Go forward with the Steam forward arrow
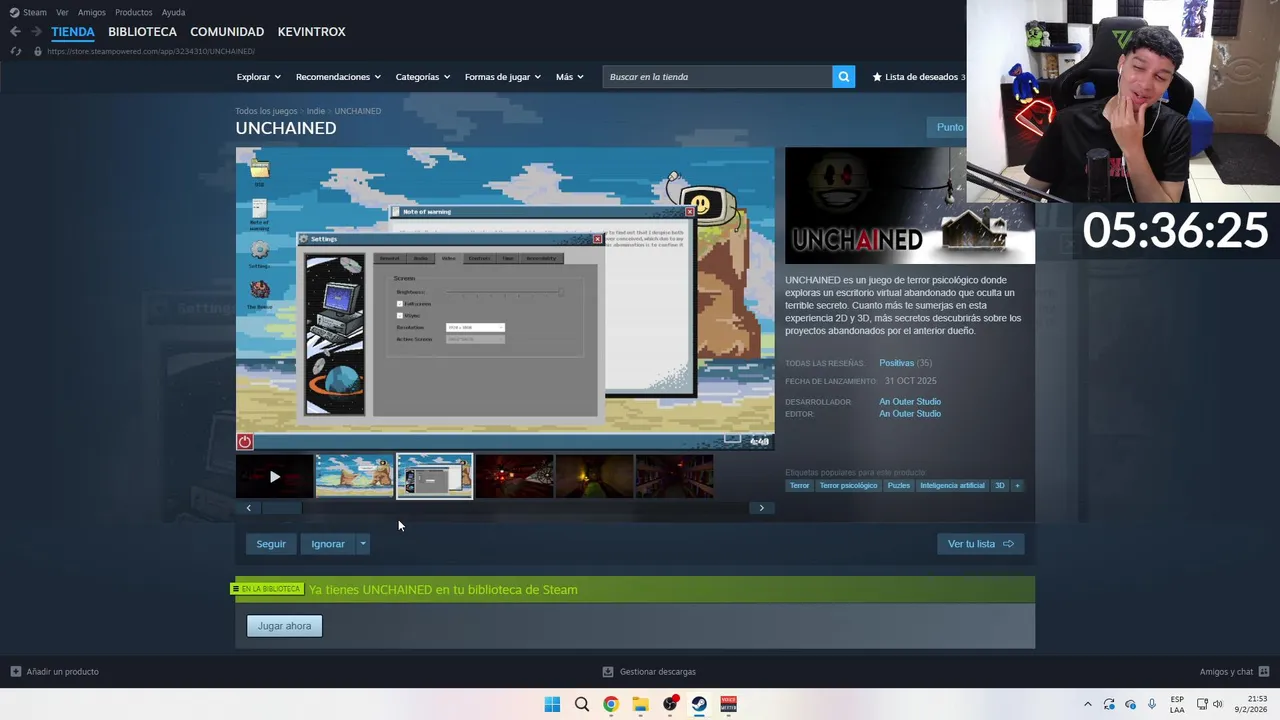1280x720 pixels. [x=36, y=32]
